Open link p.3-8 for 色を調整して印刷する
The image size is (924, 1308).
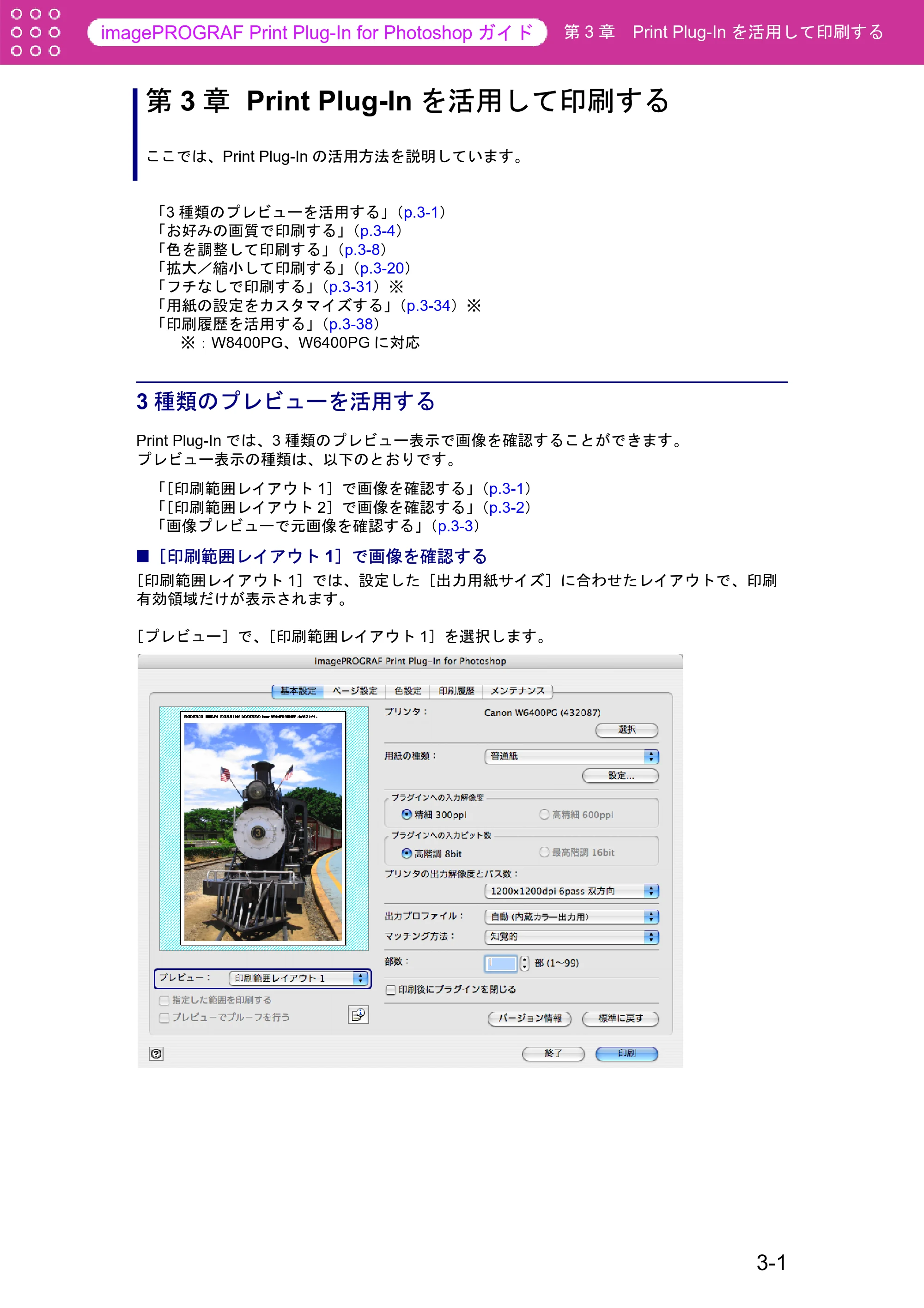pos(362,250)
